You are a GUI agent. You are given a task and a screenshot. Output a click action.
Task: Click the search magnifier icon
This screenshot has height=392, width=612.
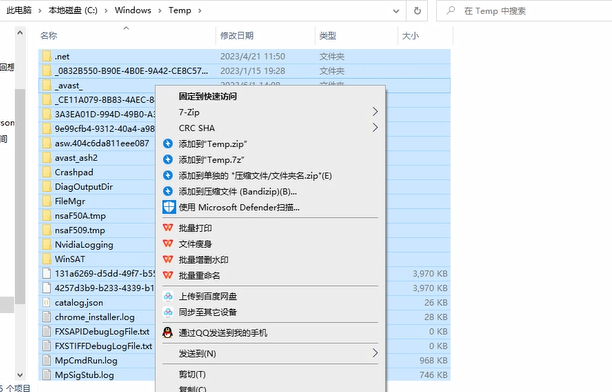451,11
